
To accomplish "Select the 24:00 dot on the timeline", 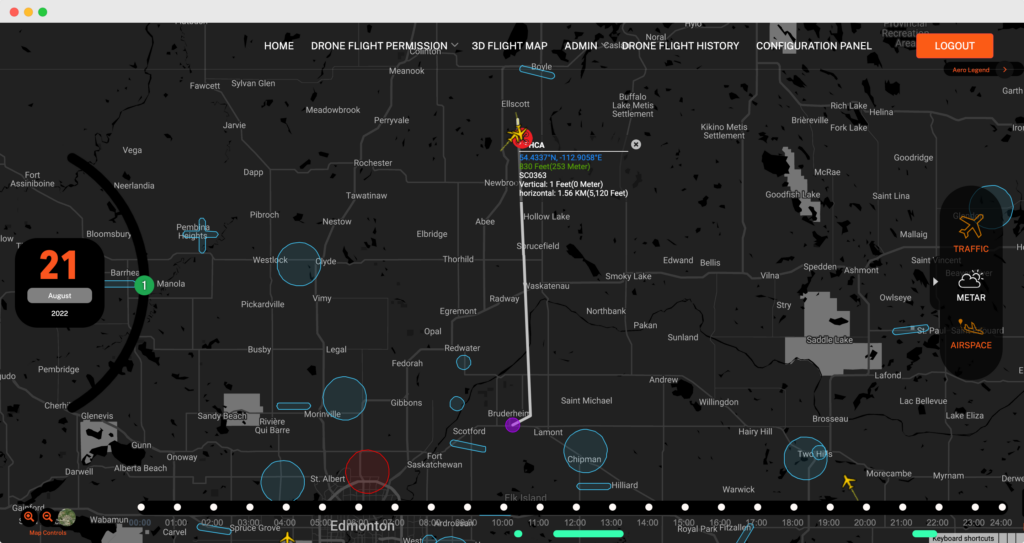I will (1000, 507).
